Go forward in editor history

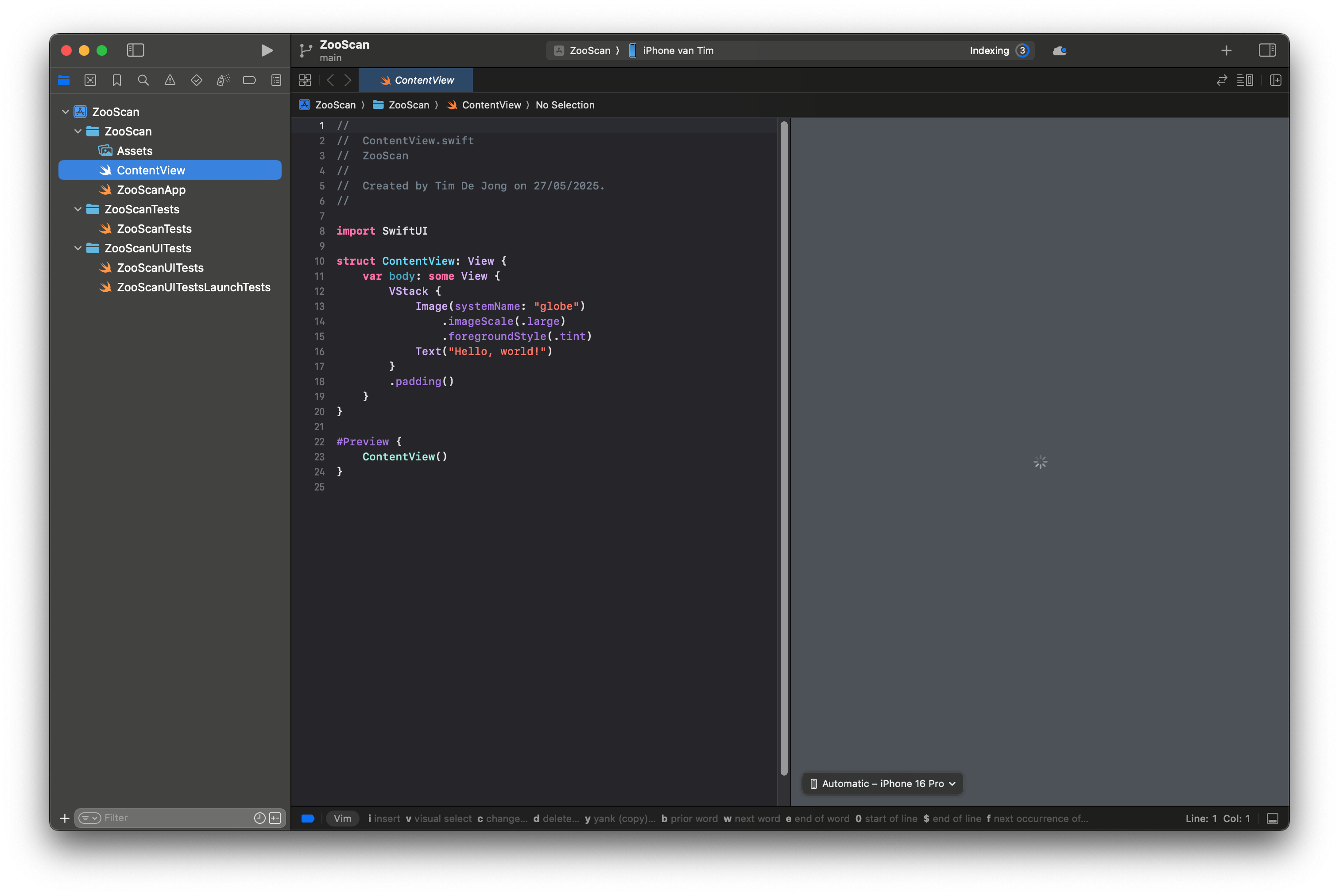(348, 81)
